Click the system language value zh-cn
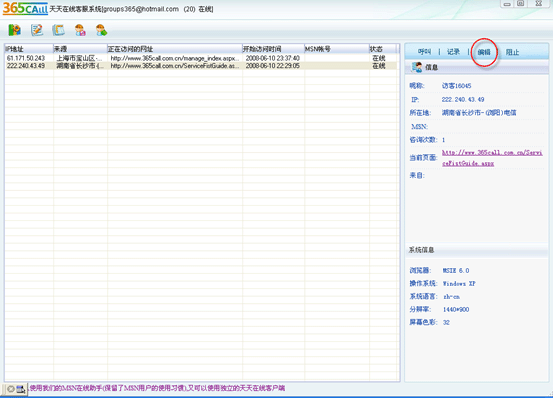 tap(451, 296)
